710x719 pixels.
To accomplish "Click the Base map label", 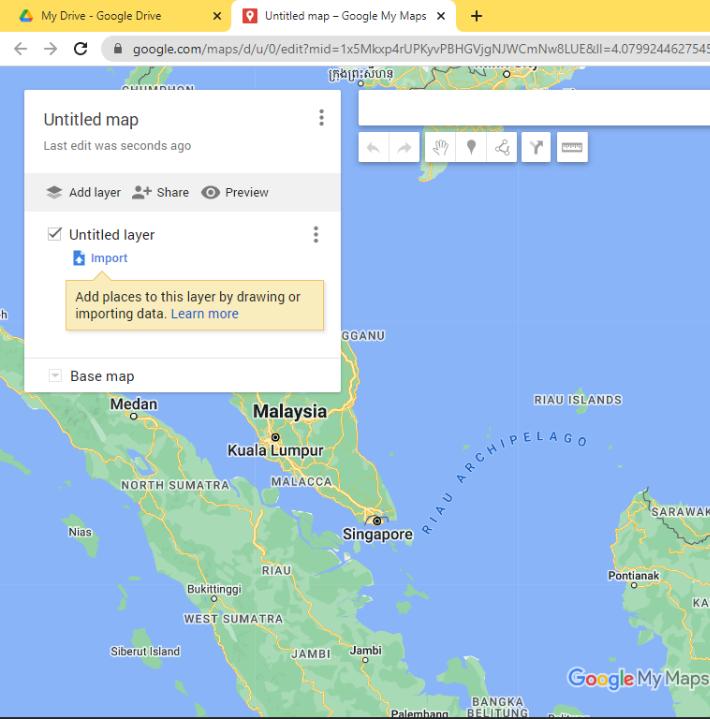I will [102, 376].
